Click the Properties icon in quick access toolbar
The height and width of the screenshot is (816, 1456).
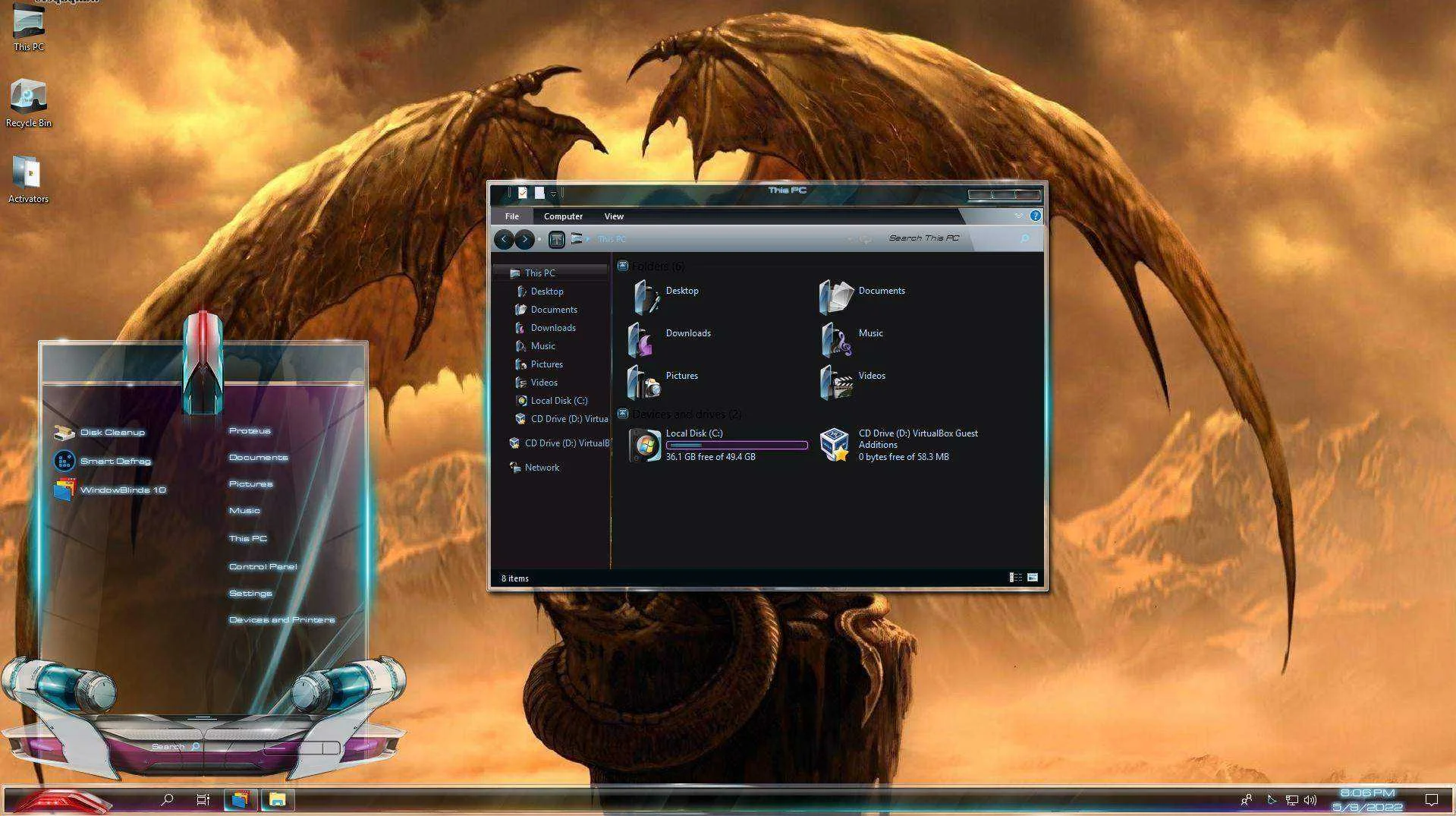pos(523,193)
